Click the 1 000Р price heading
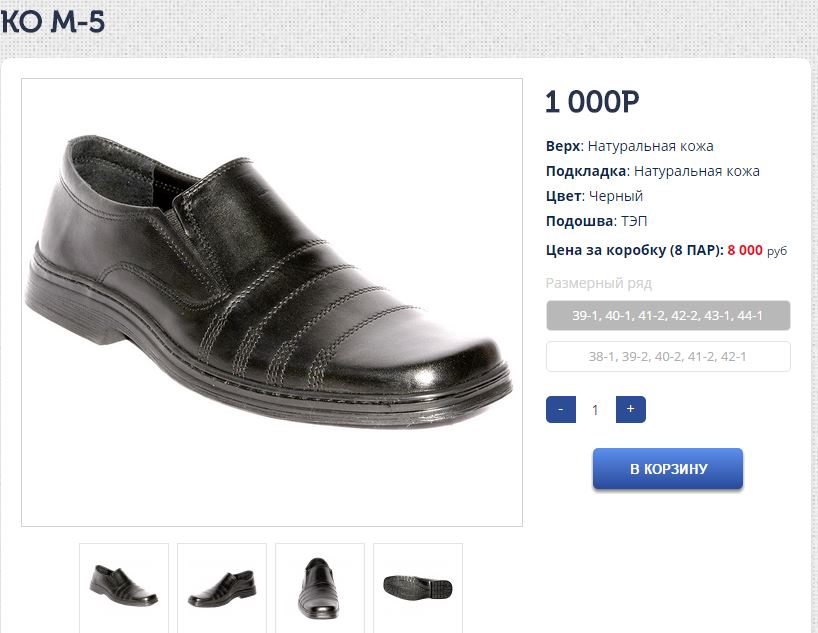The image size is (818, 633). 592,102
